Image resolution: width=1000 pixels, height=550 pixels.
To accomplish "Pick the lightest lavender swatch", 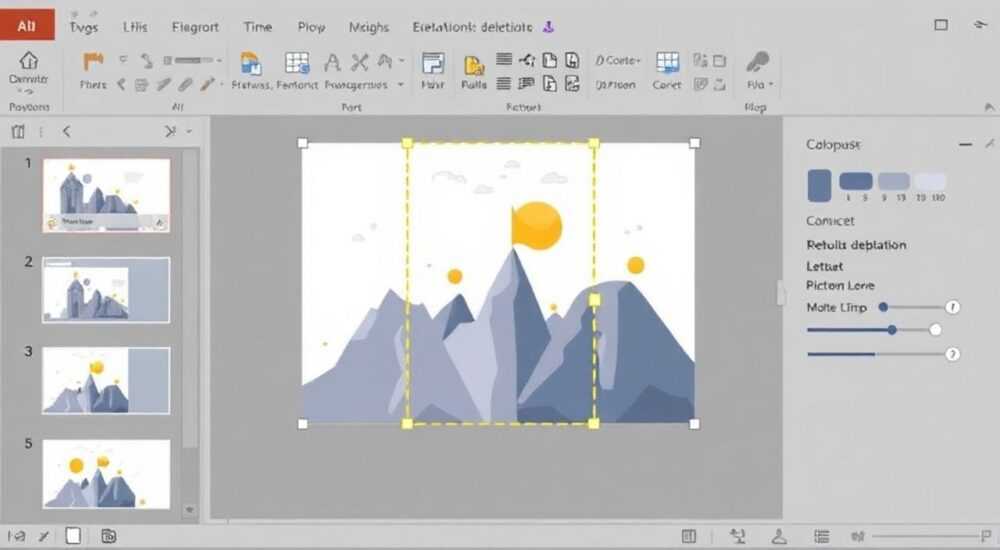I will pyautogui.click(x=930, y=181).
